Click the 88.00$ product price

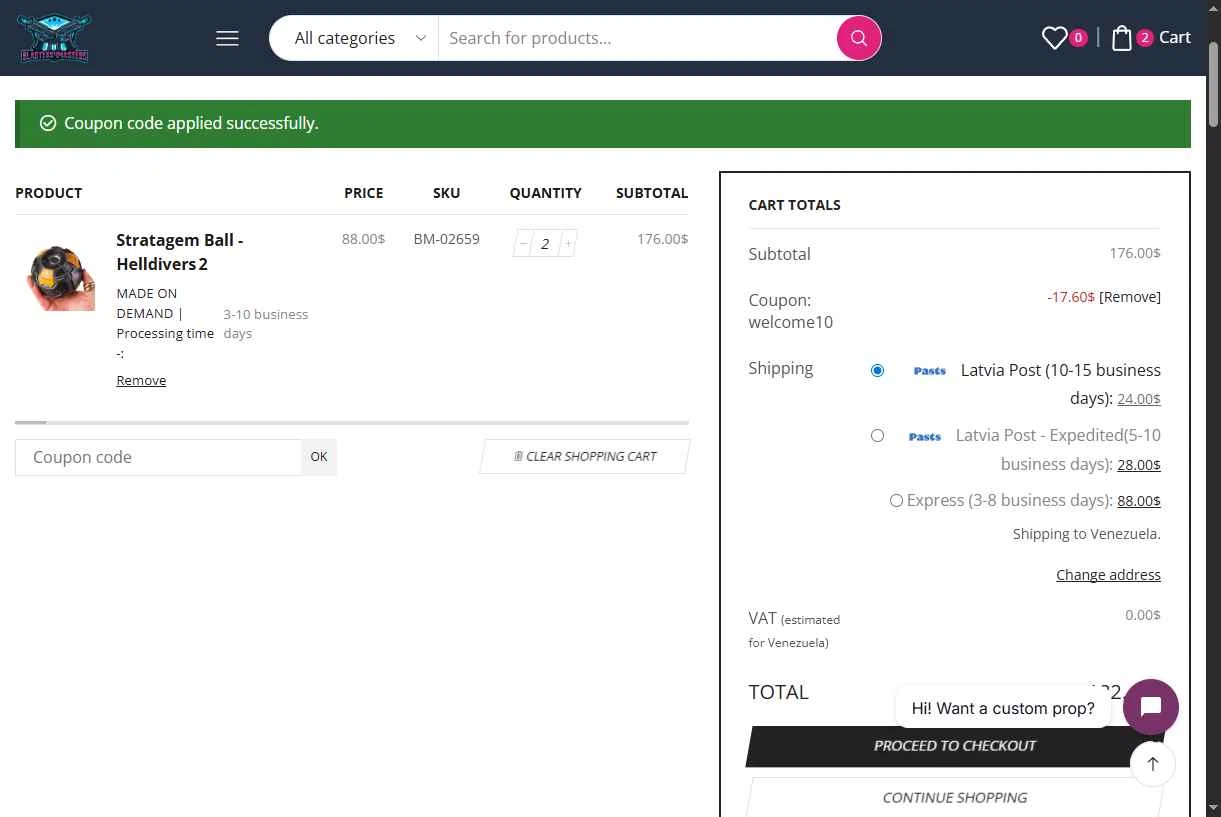(363, 239)
